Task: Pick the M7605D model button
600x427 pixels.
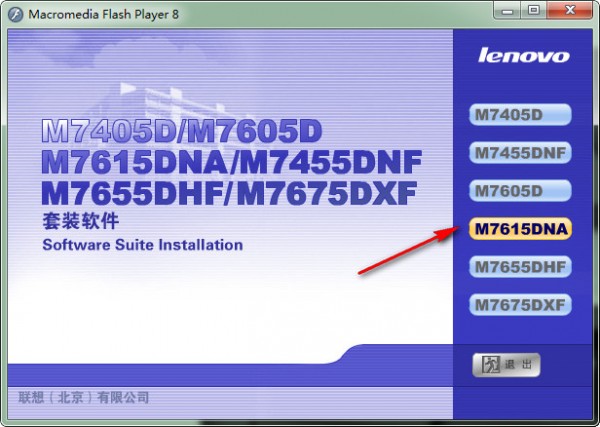Action: (x=520, y=191)
